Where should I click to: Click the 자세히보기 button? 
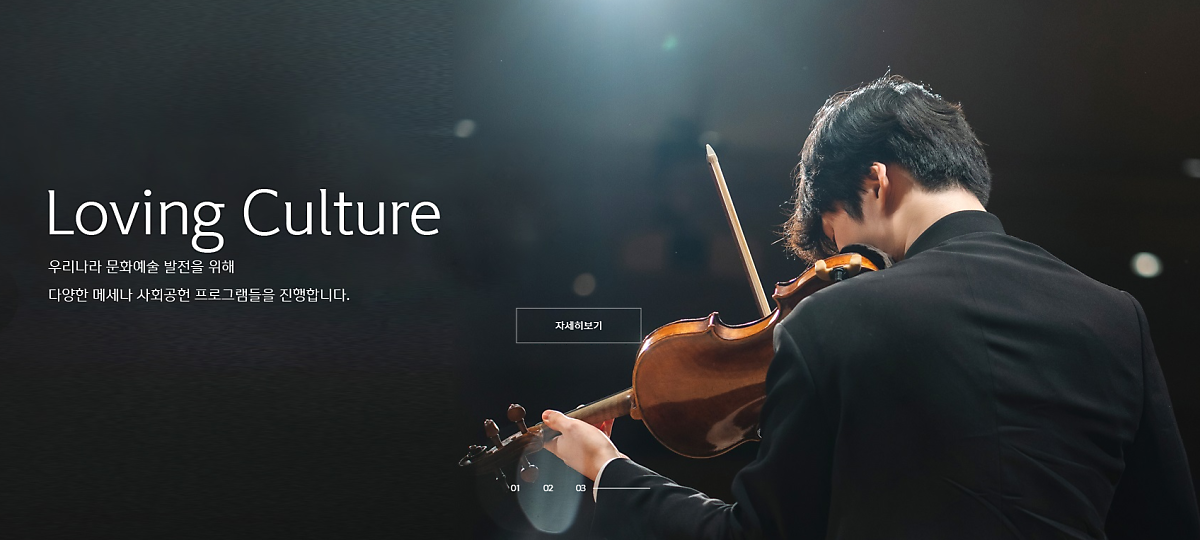pos(578,326)
